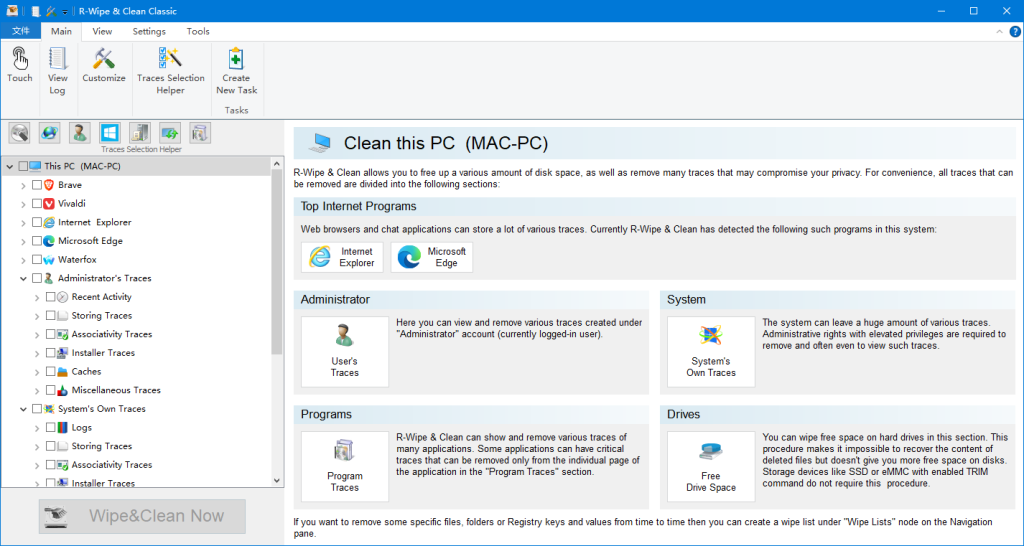Click the Wipe&Clean Now button
The width and height of the screenshot is (1024, 546).
point(142,516)
